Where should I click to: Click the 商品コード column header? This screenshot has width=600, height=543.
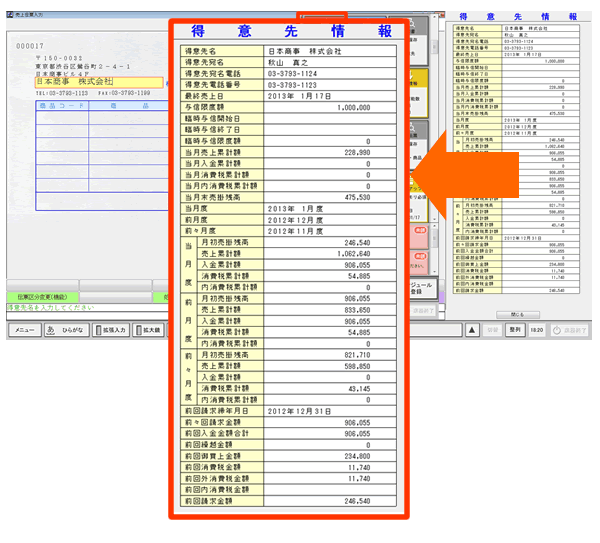[x=61, y=104]
